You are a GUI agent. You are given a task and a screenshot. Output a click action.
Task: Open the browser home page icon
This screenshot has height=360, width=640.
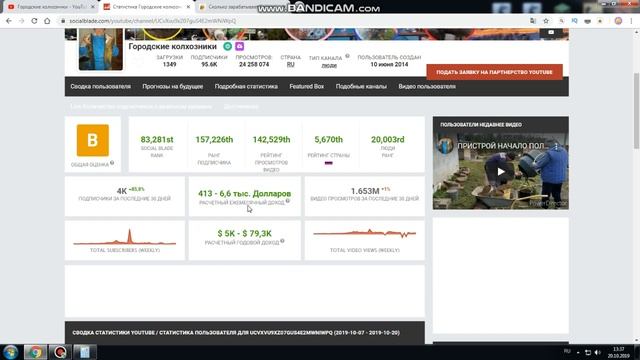[47, 21]
